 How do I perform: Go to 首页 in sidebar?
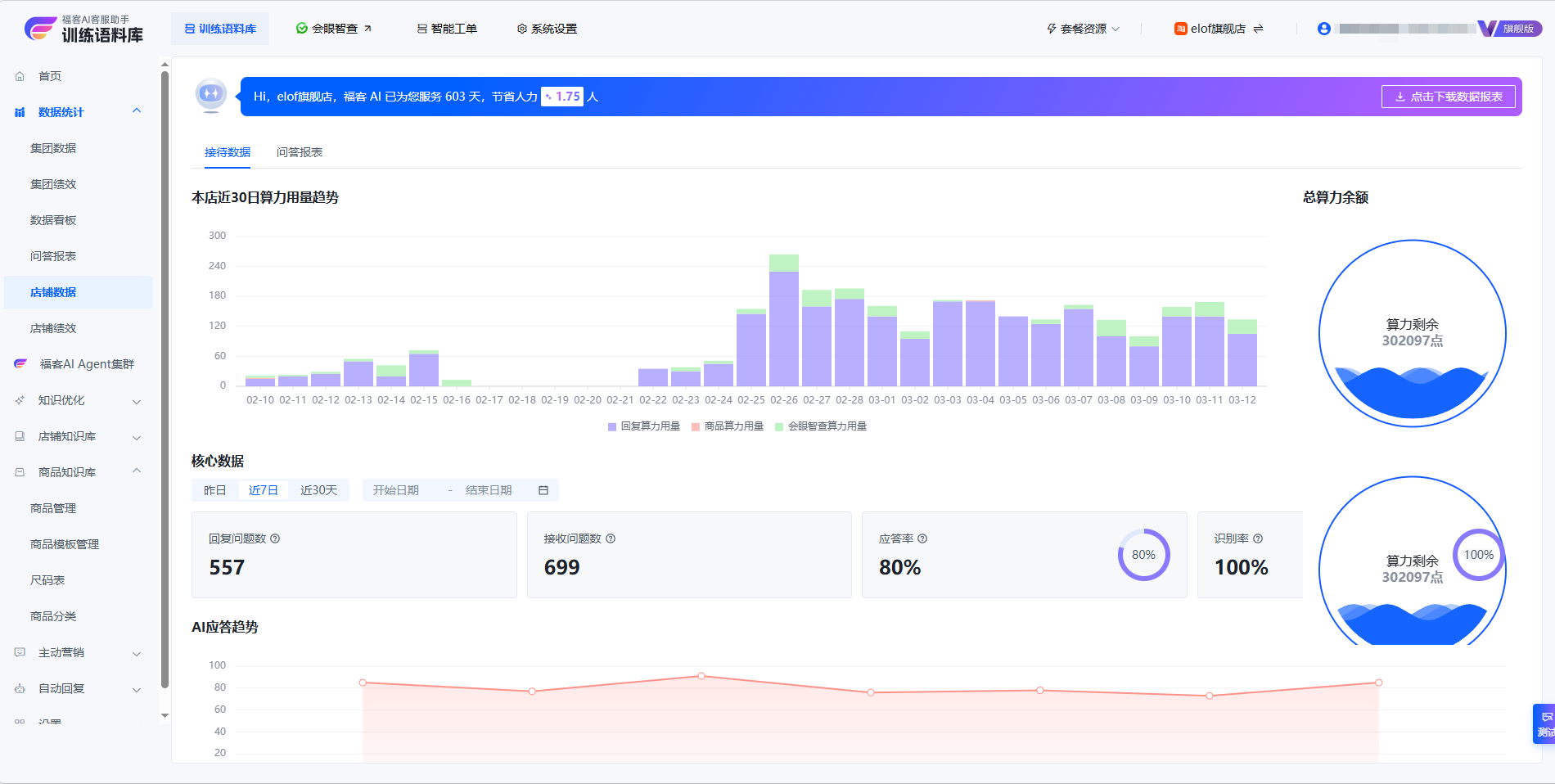pyautogui.click(x=50, y=76)
